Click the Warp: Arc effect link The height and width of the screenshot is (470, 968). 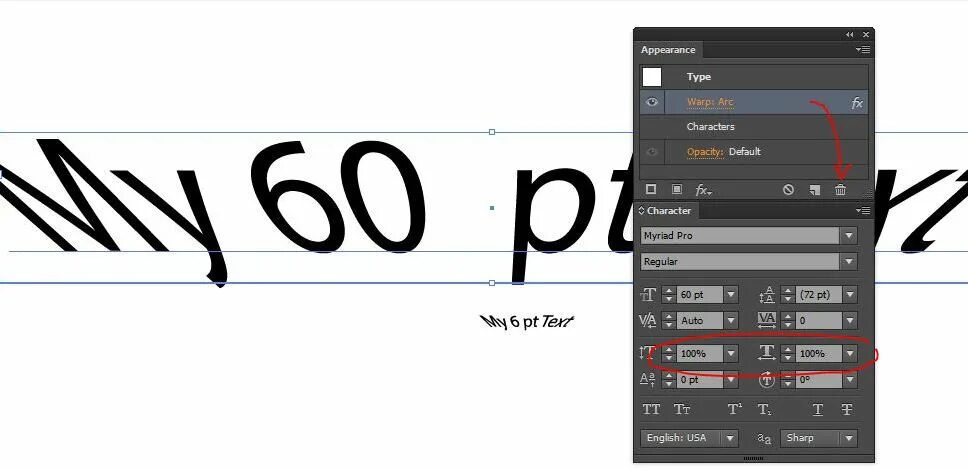click(x=710, y=102)
